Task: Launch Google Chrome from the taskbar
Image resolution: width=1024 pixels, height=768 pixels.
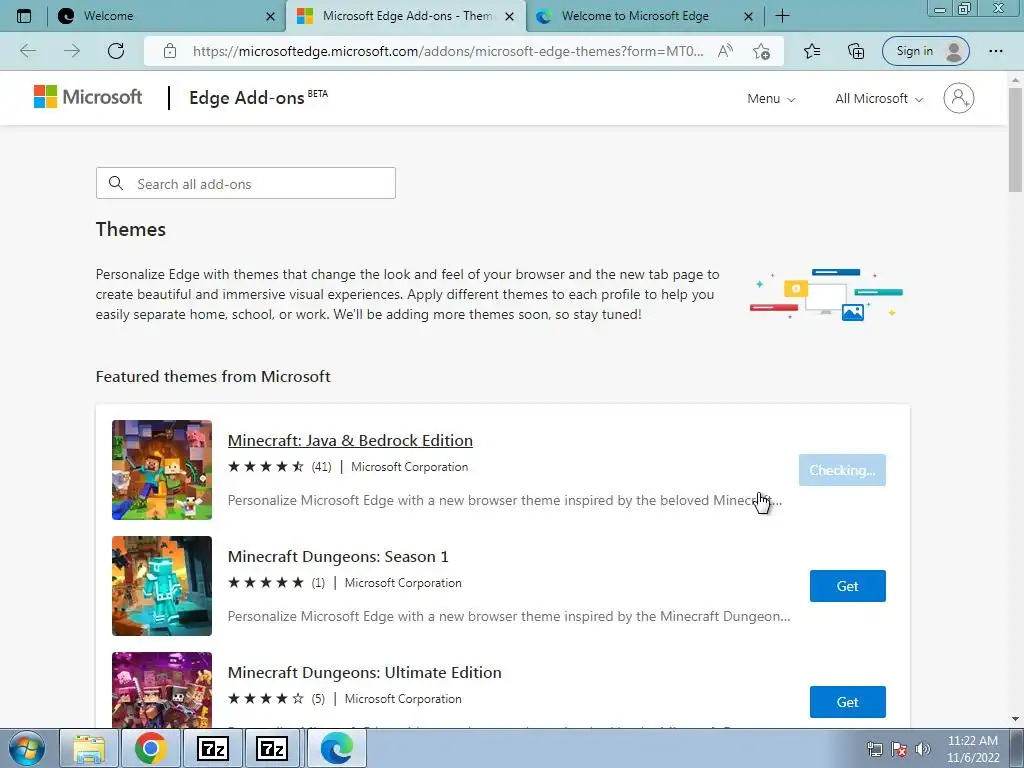Action: pyautogui.click(x=150, y=748)
